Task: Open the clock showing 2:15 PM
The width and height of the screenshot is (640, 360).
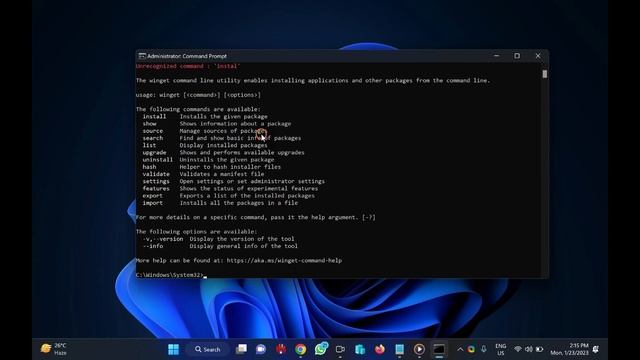Action: pyautogui.click(x=569, y=349)
